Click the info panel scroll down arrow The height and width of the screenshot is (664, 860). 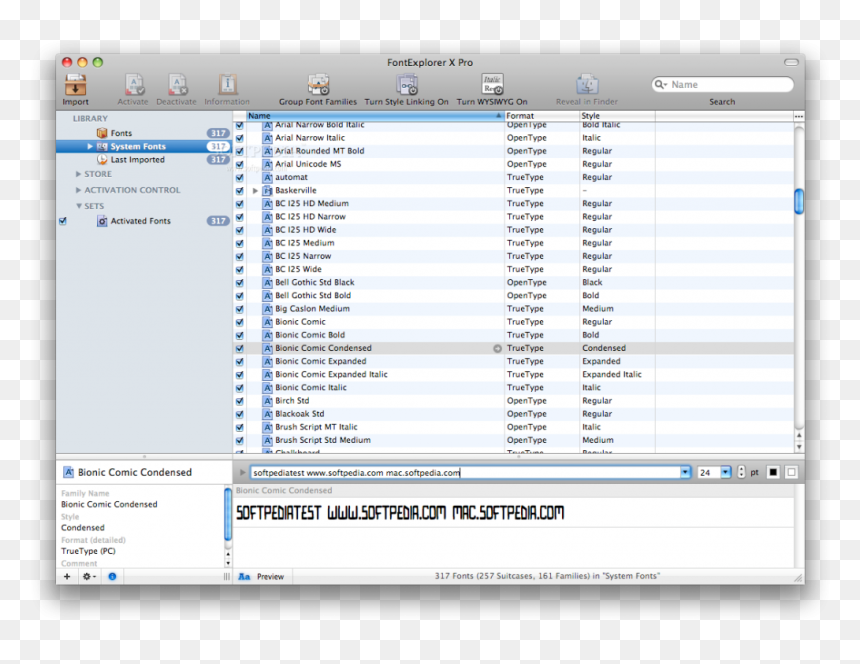[228, 563]
